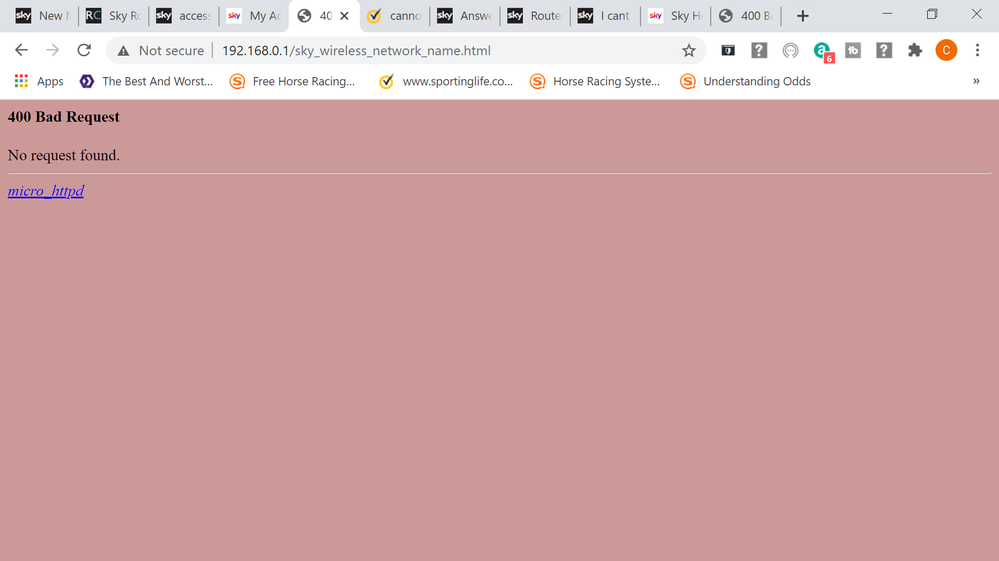Switch to the Sky Hub tab
Viewport: 999px width, 561px height.
[x=675, y=16]
